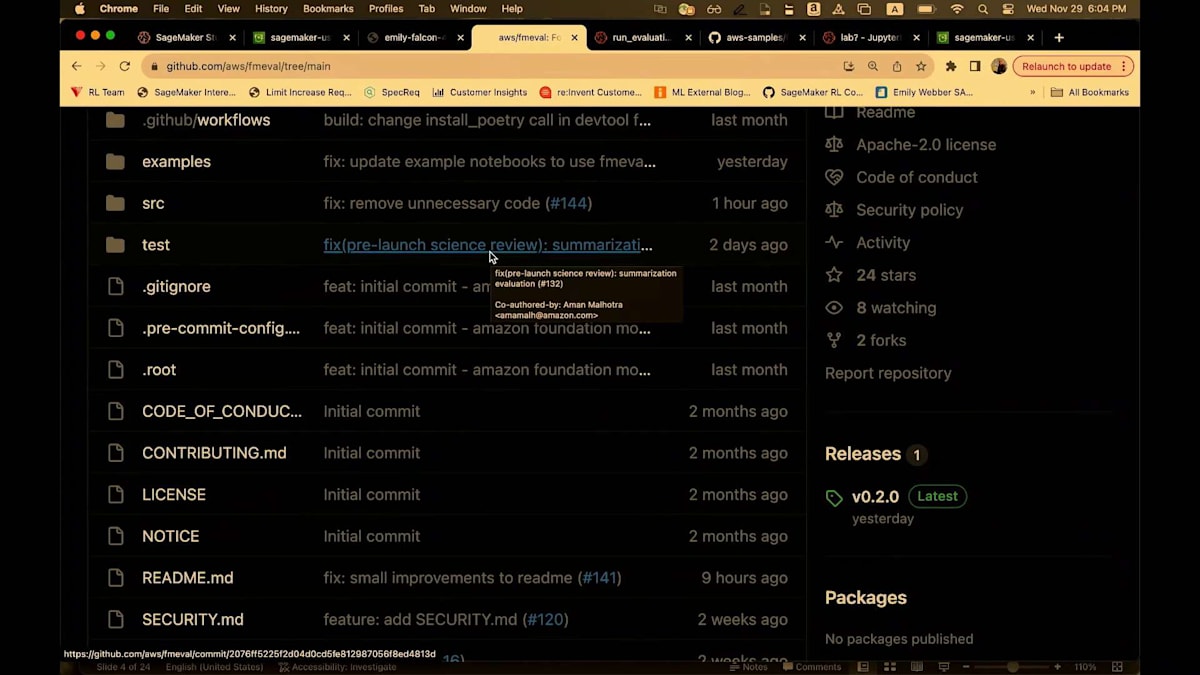Screen dimensions: 1200x675
Task: Reload the page
Action: pyautogui.click(x=125, y=66)
